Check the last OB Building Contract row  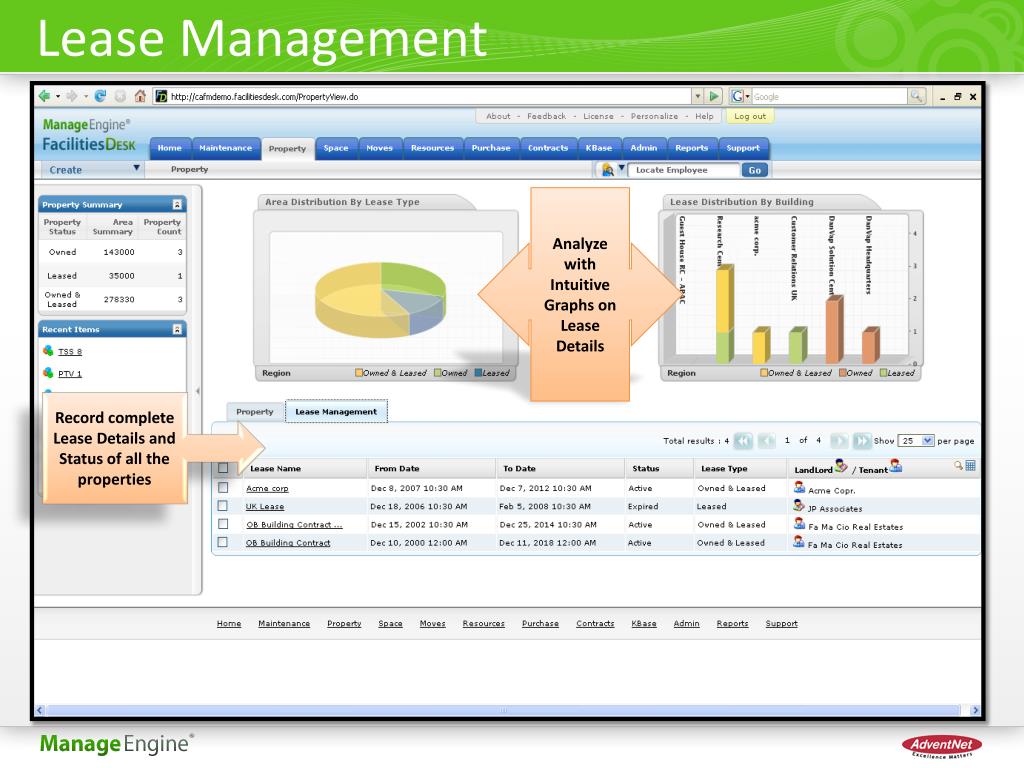point(223,542)
